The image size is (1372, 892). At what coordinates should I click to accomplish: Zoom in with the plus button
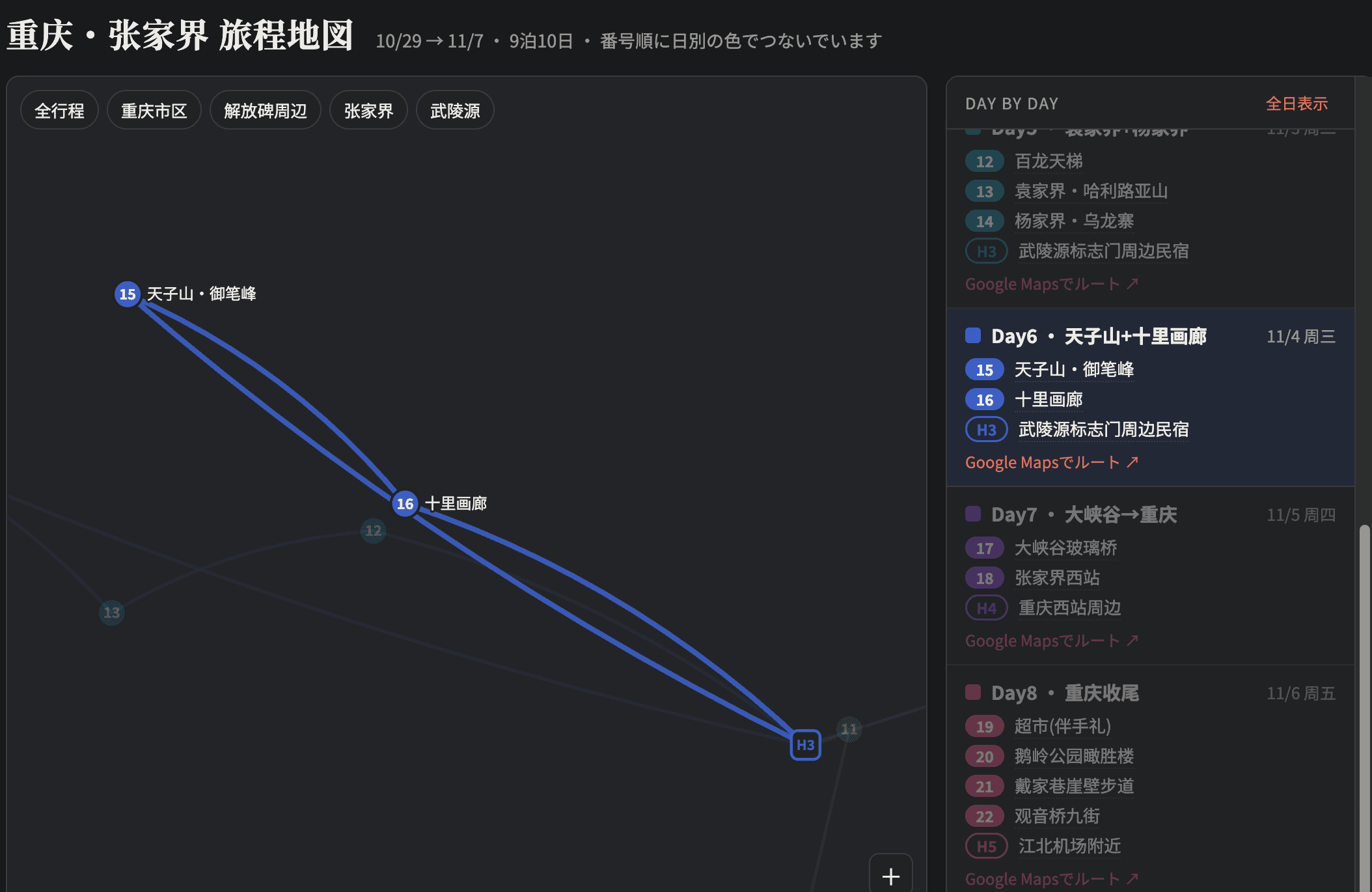[890, 876]
